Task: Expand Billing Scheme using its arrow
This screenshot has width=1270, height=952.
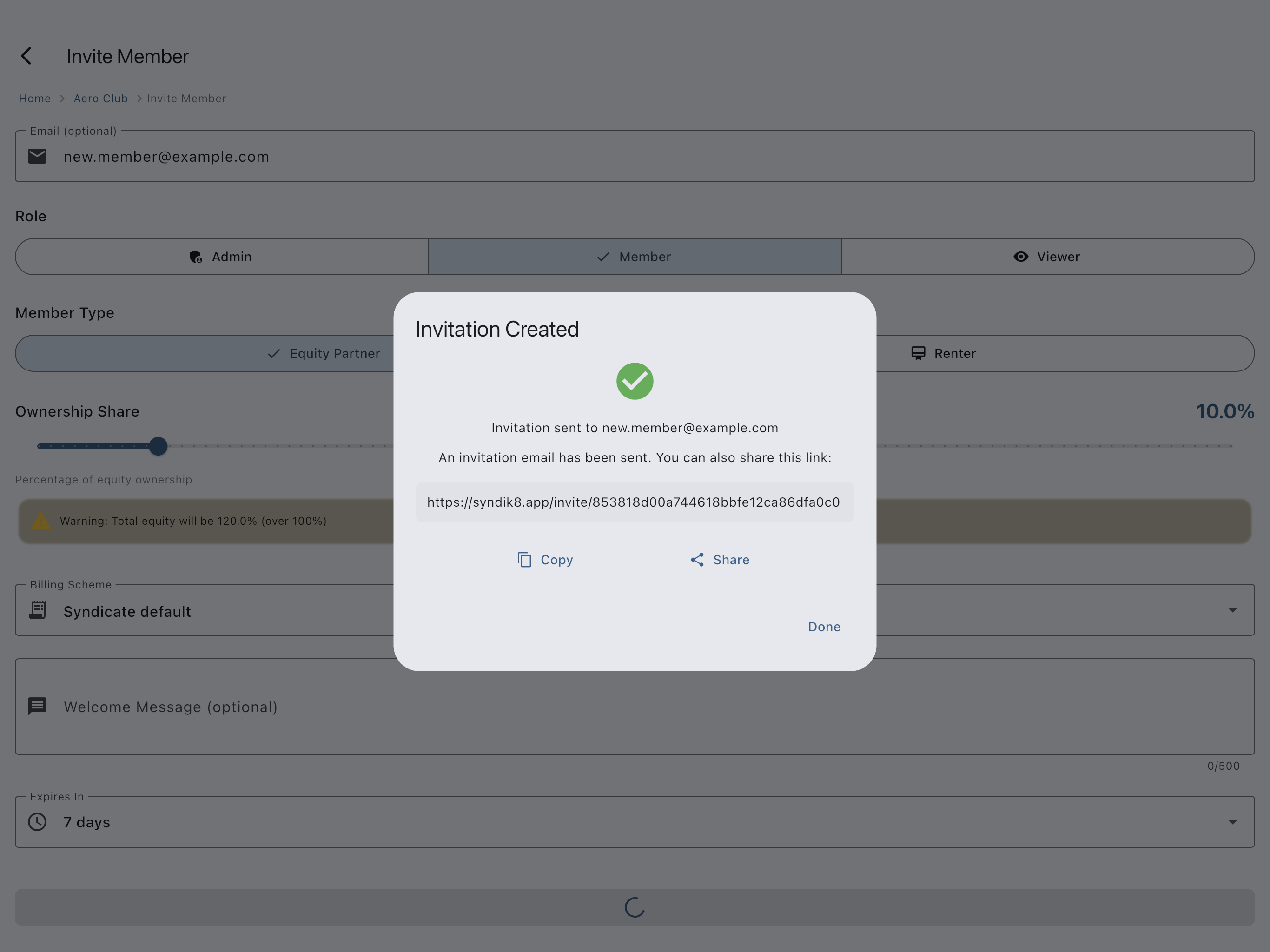Action: (1232, 610)
